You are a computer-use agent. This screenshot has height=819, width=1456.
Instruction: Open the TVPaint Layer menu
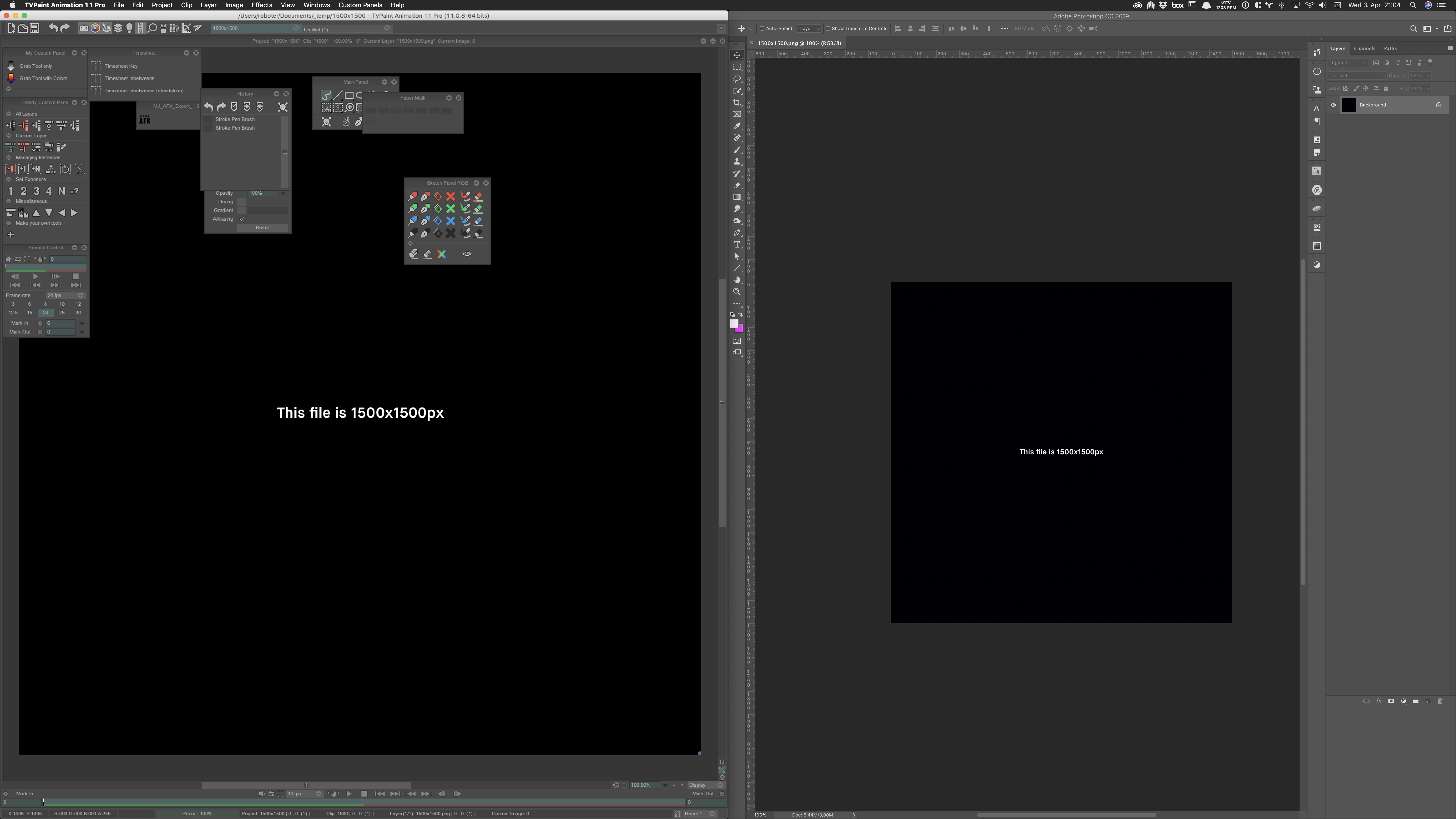209,5
